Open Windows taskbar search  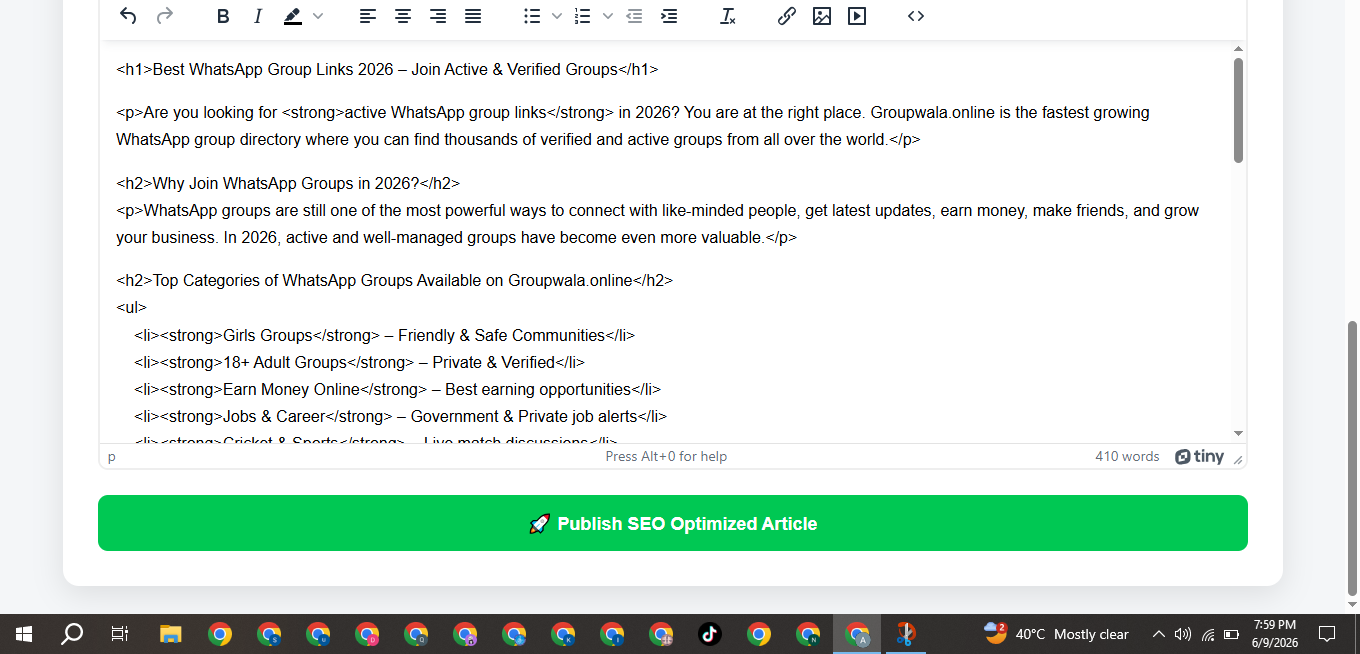[72, 634]
